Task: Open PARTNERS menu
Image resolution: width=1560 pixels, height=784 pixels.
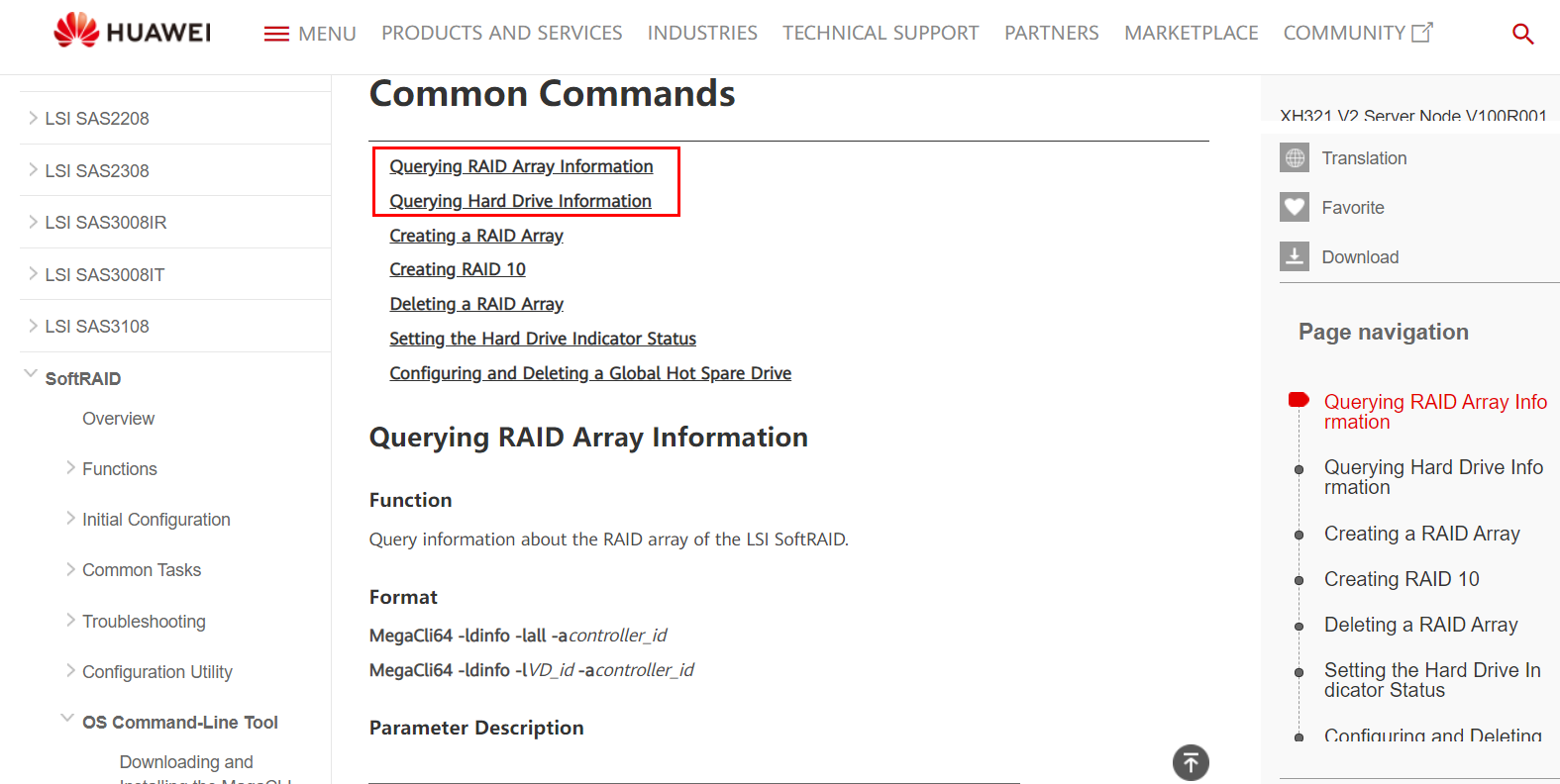Action: (x=1052, y=33)
